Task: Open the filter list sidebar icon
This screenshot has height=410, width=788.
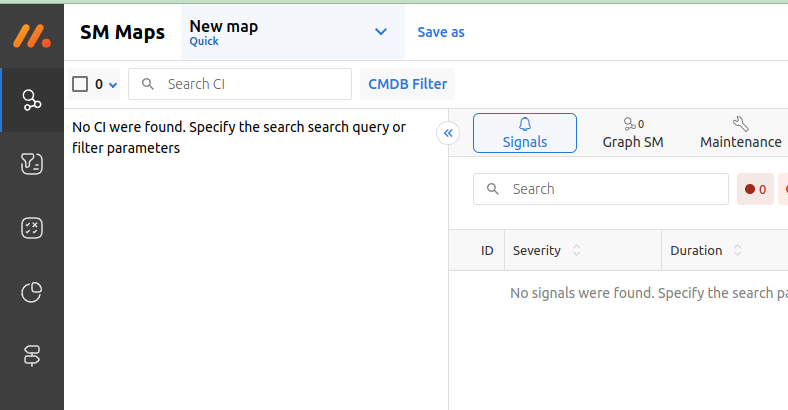Action: (32, 164)
